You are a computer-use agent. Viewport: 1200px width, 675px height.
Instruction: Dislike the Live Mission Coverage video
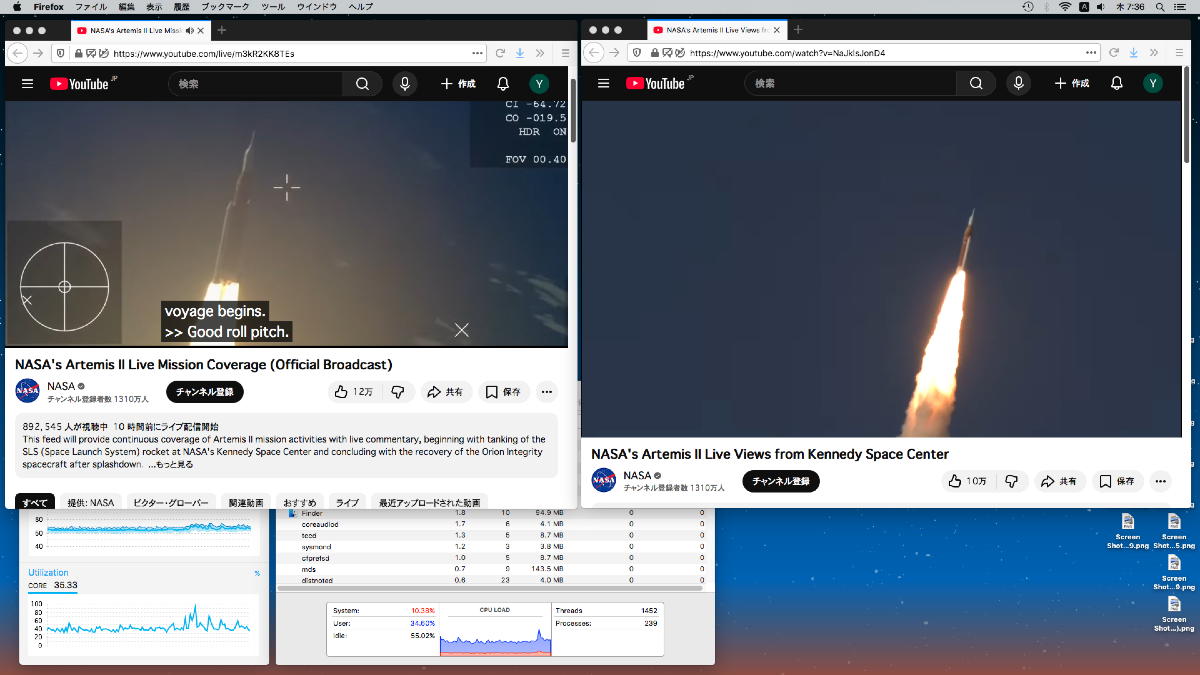(397, 392)
